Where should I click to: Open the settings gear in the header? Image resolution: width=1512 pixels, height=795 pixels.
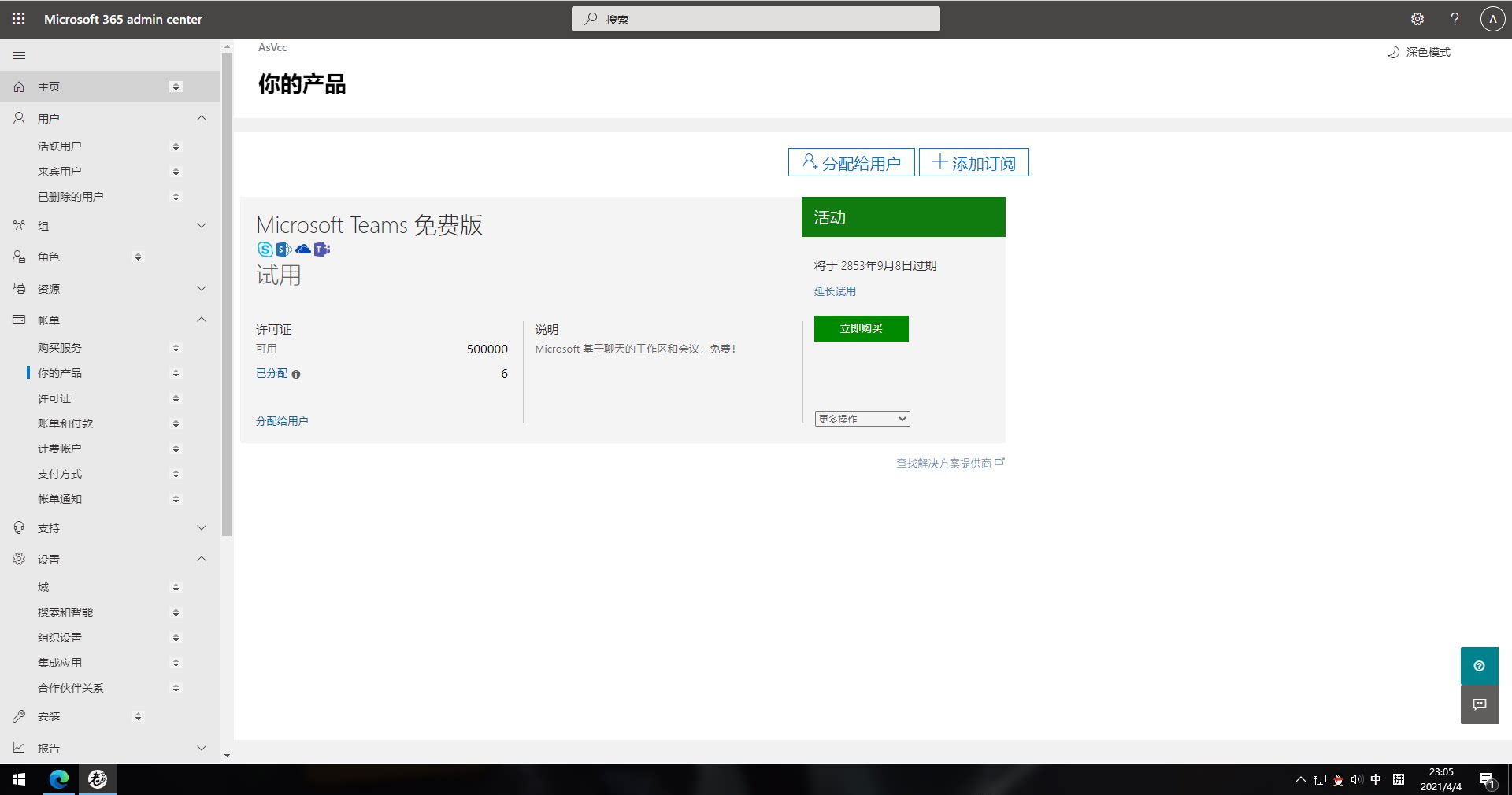click(x=1417, y=19)
